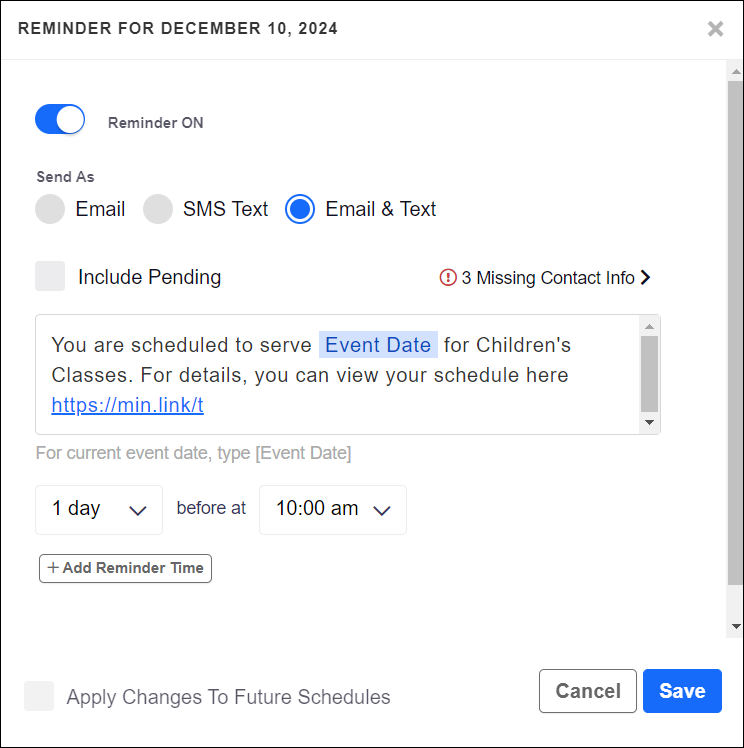
Task: Click the plus icon on Add Reminder Time
Action: [53, 568]
